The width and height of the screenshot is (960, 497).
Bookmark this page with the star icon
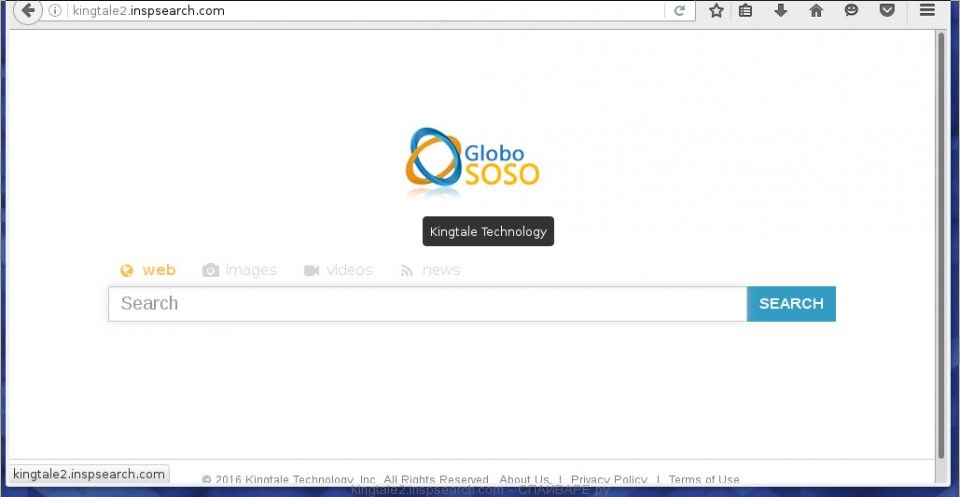coord(716,11)
